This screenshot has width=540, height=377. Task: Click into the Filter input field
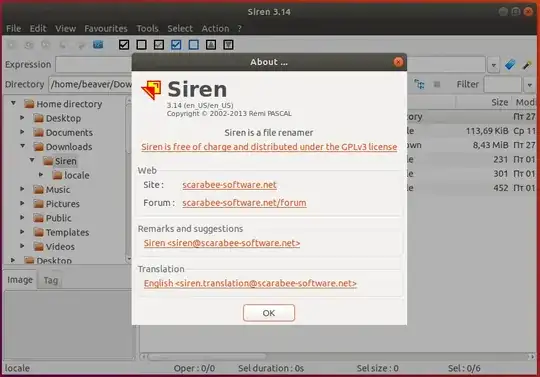point(503,85)
